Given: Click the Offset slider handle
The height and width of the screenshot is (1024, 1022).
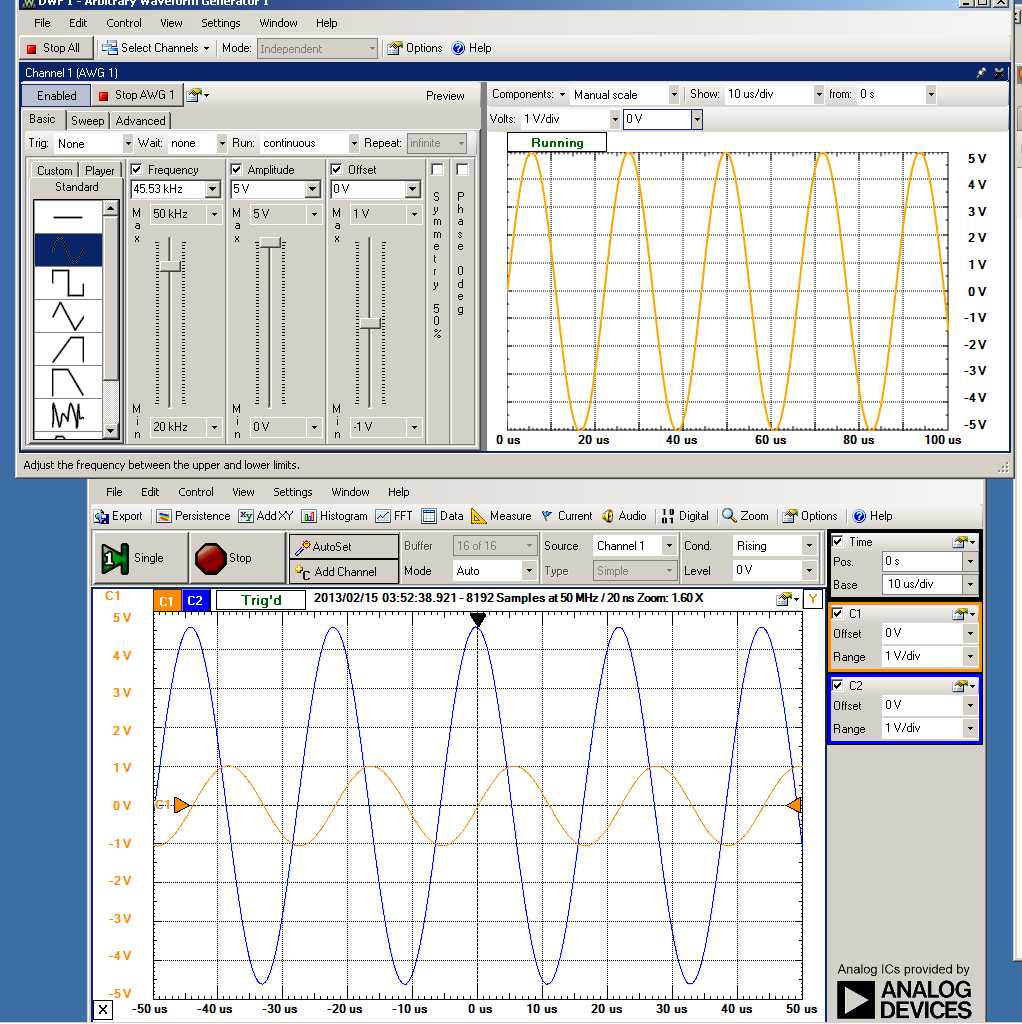Looking at the screenshot, I should click(x=371, y=323).
